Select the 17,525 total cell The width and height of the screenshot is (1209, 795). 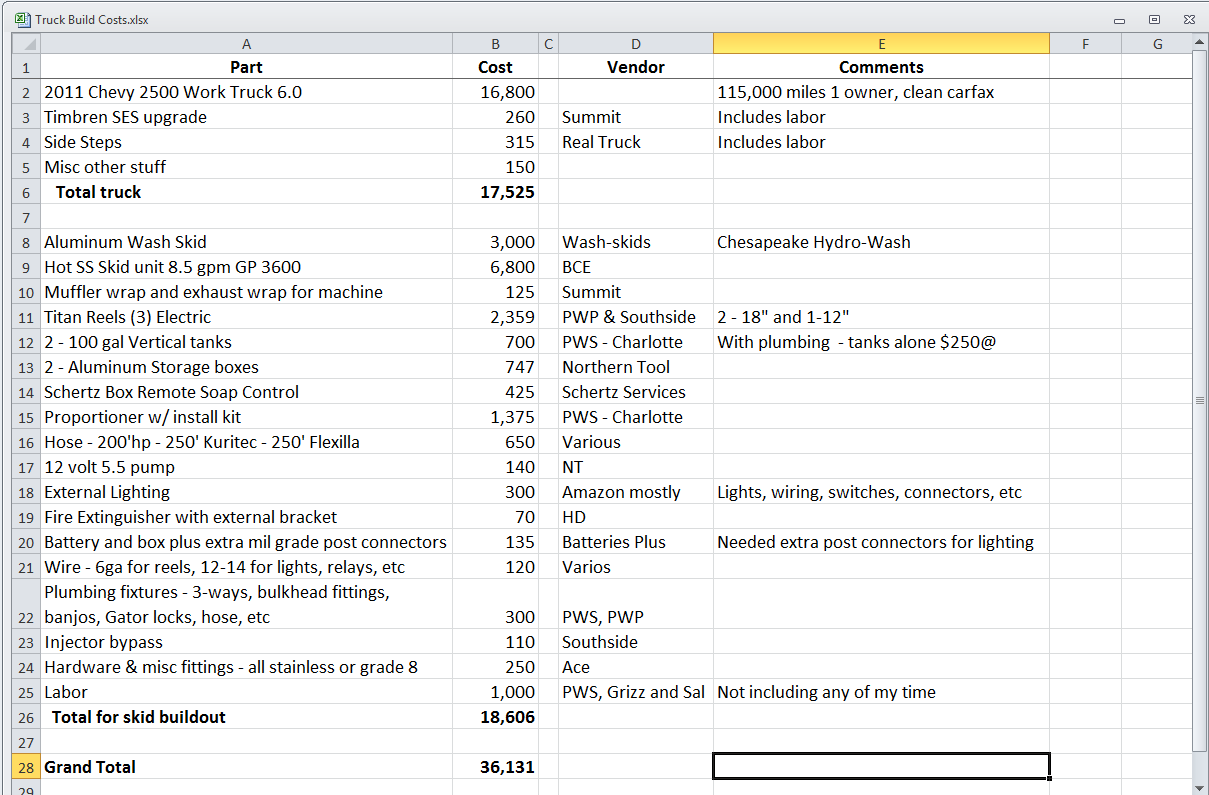point(495,192)
